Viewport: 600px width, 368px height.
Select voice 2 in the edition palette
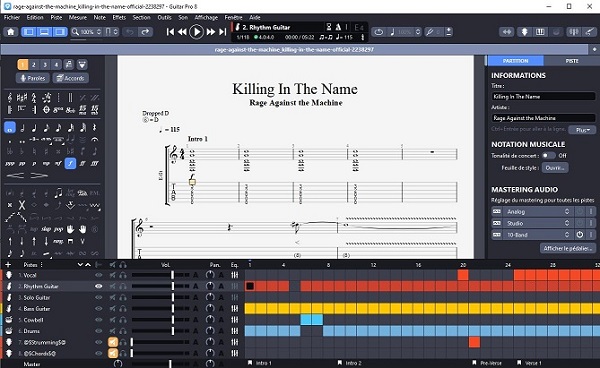pos(34,65)
